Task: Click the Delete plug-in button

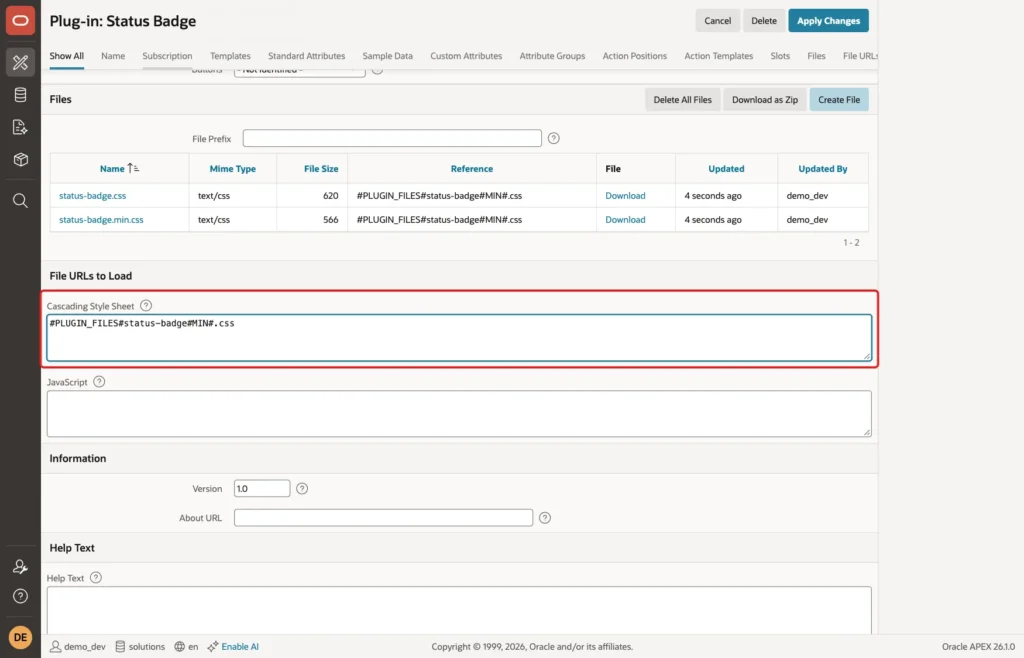Action: click(763, 21)
